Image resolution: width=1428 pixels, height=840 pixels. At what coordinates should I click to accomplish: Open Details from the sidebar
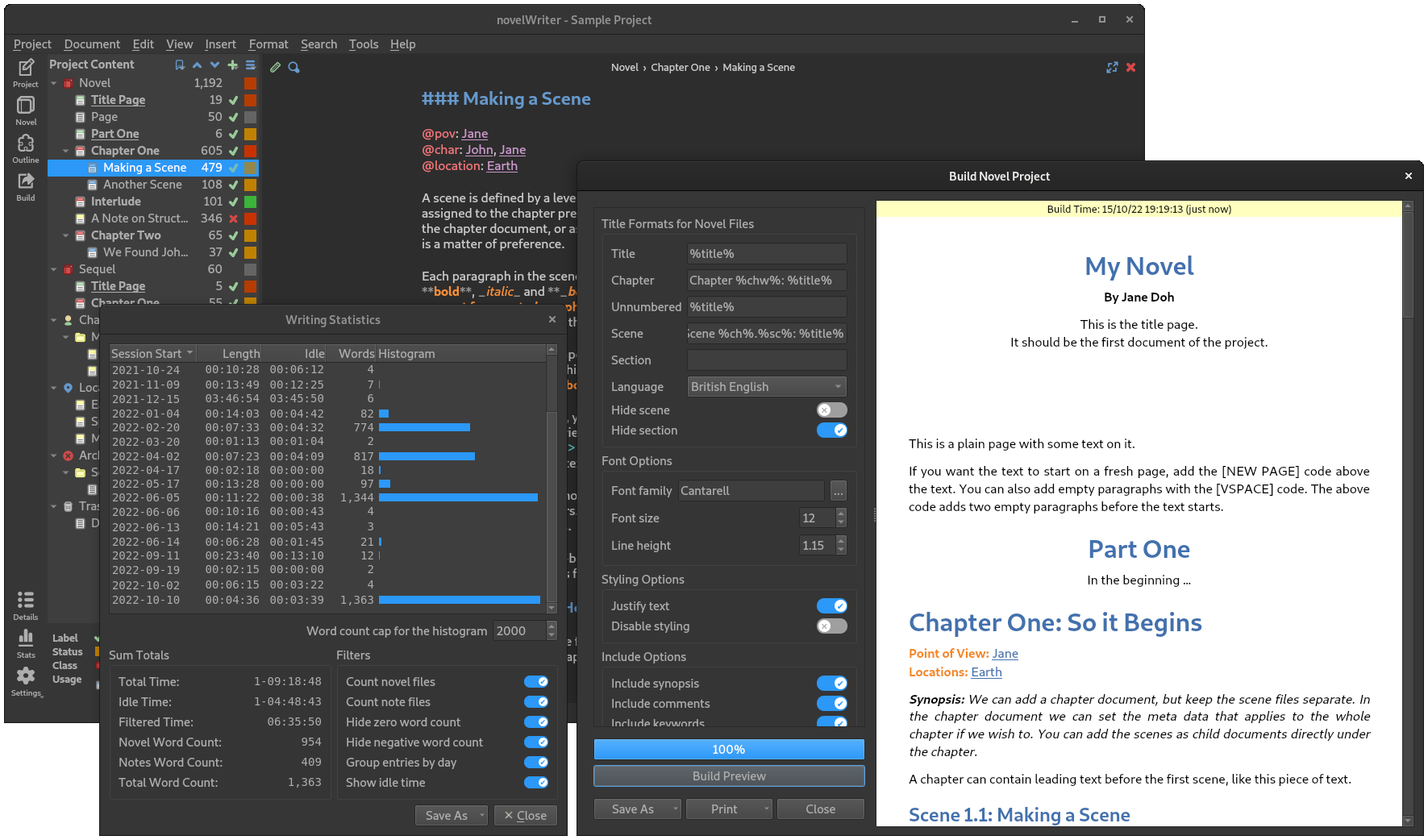(x=26, y=605)
